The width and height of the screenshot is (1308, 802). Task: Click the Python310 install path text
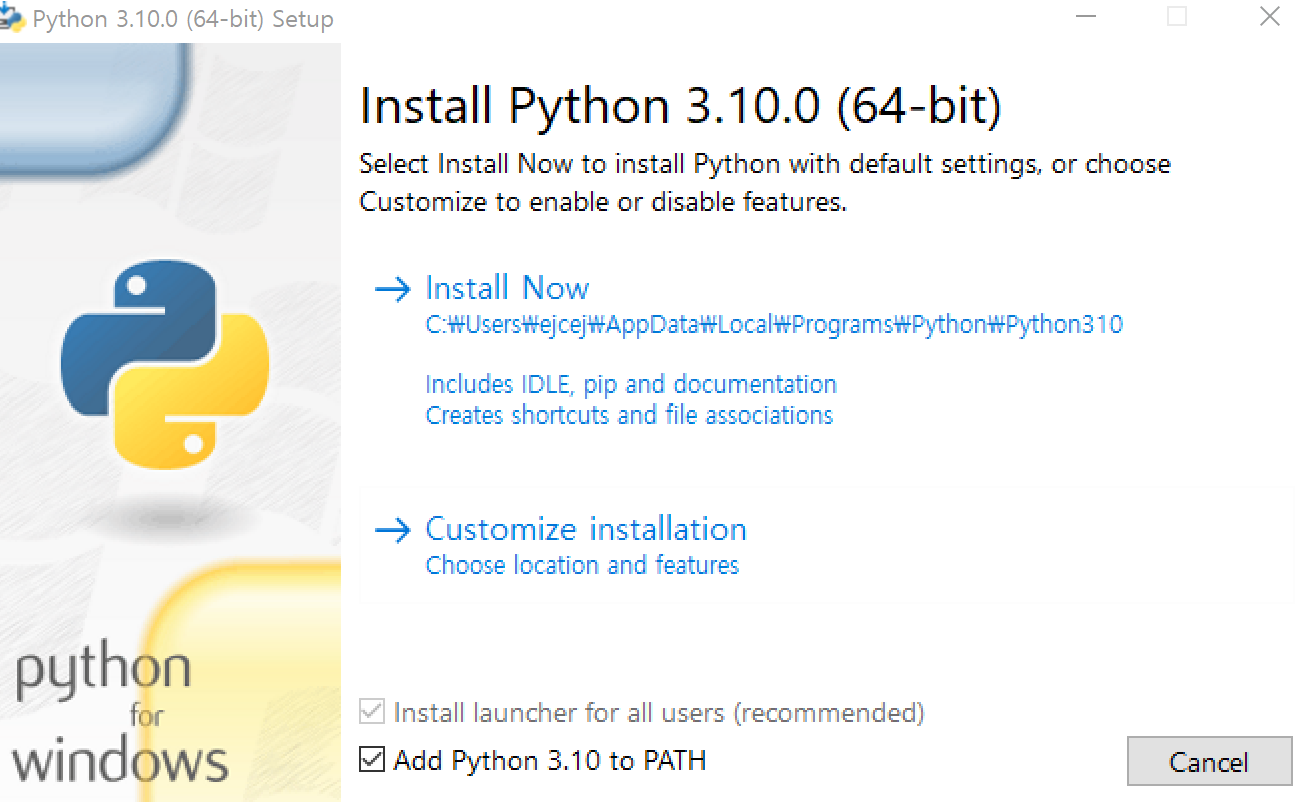(x=774, y=325)
